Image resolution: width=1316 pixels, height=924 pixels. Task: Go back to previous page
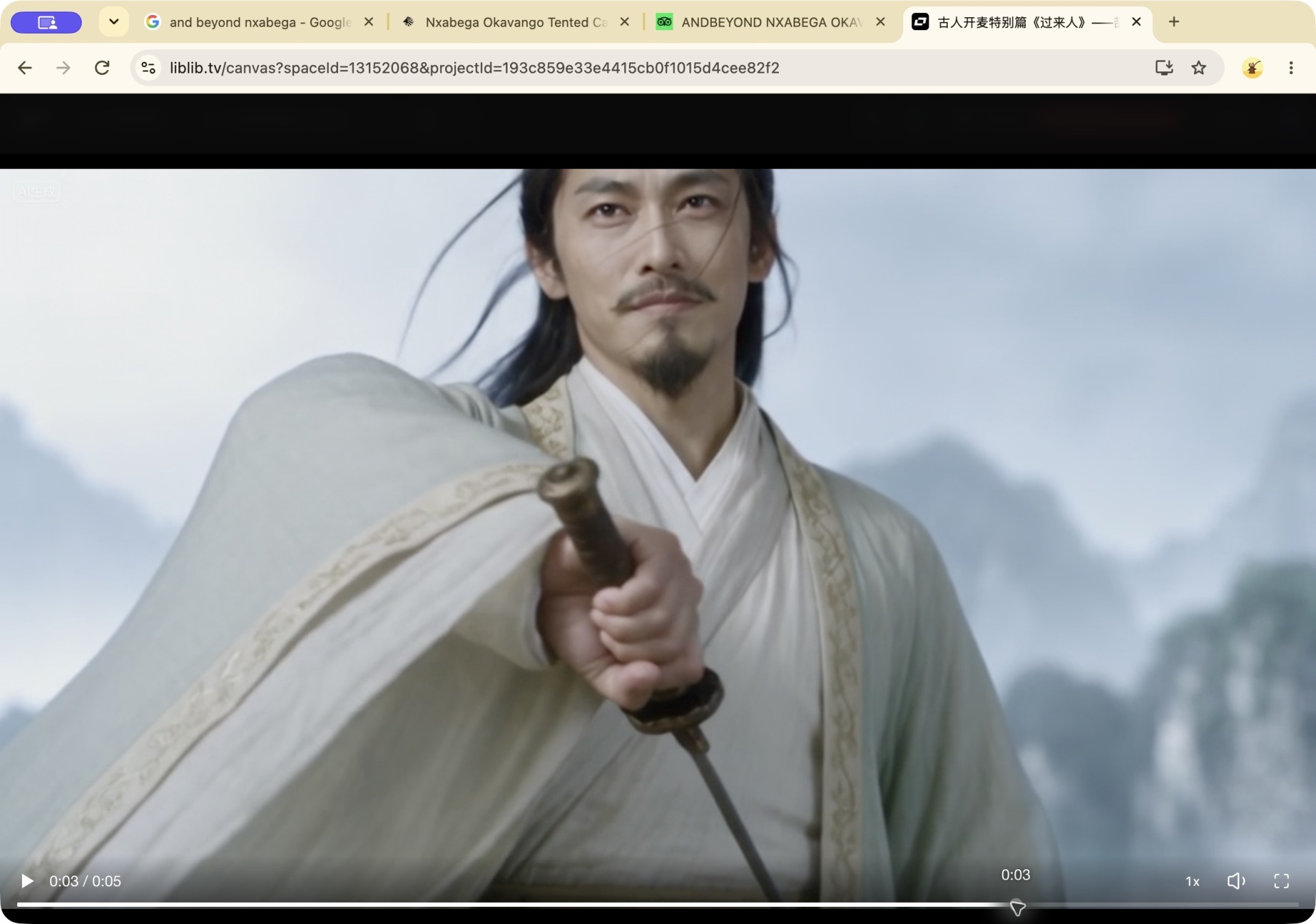click(25, 68)
